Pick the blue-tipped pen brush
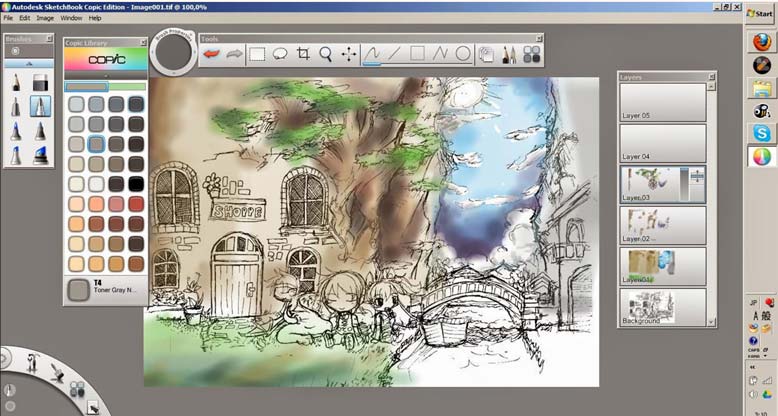Image resolution: width=778 pixels, height=416 pixels. point(16,131)
